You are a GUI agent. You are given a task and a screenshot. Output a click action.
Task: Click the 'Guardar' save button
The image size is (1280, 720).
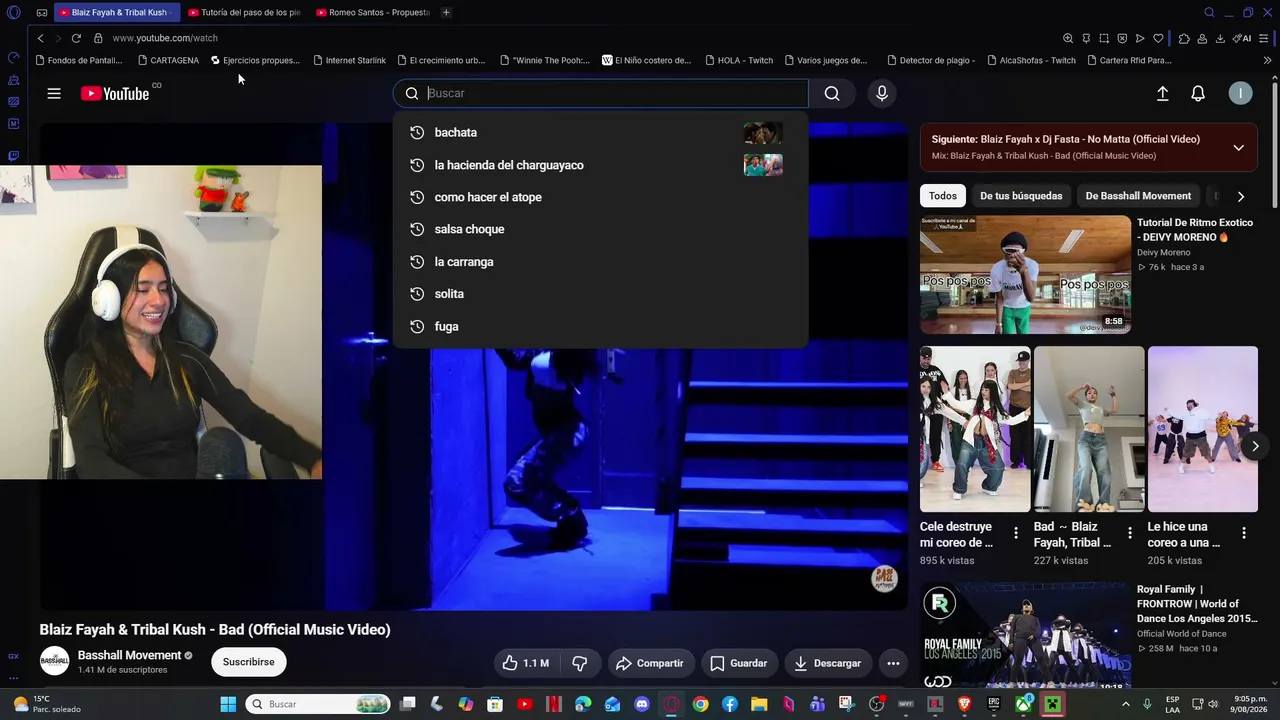pyautogui.click(x=738, y=663)
